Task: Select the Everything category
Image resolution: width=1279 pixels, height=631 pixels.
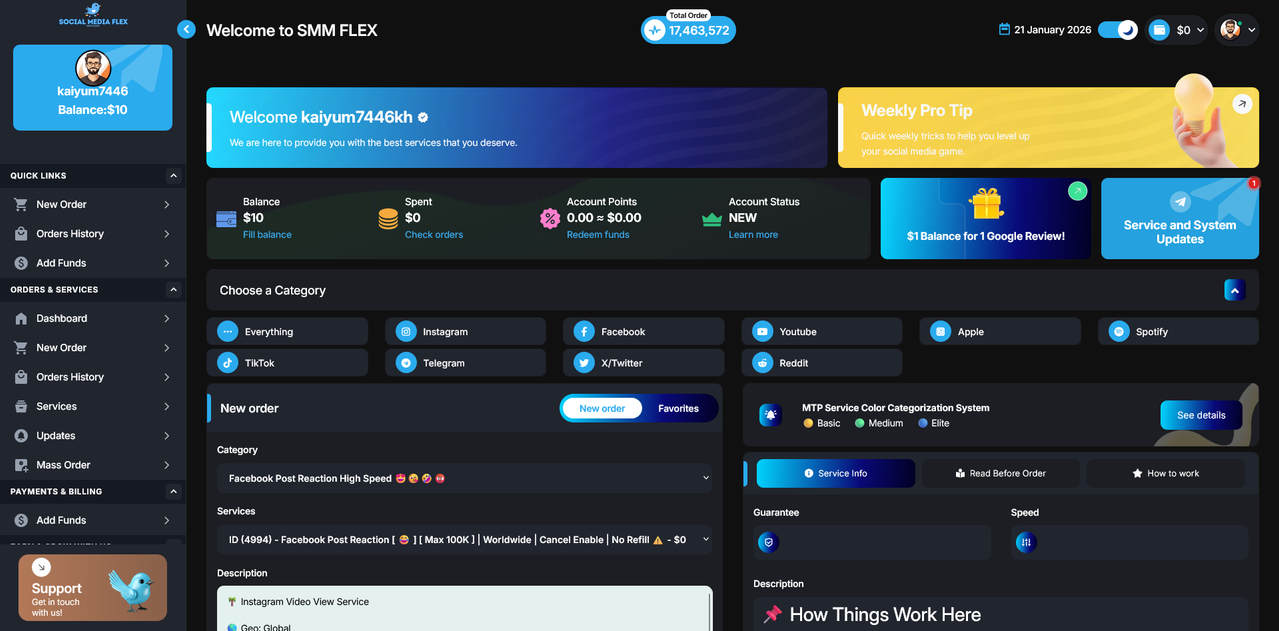Action: click(288, 331)
